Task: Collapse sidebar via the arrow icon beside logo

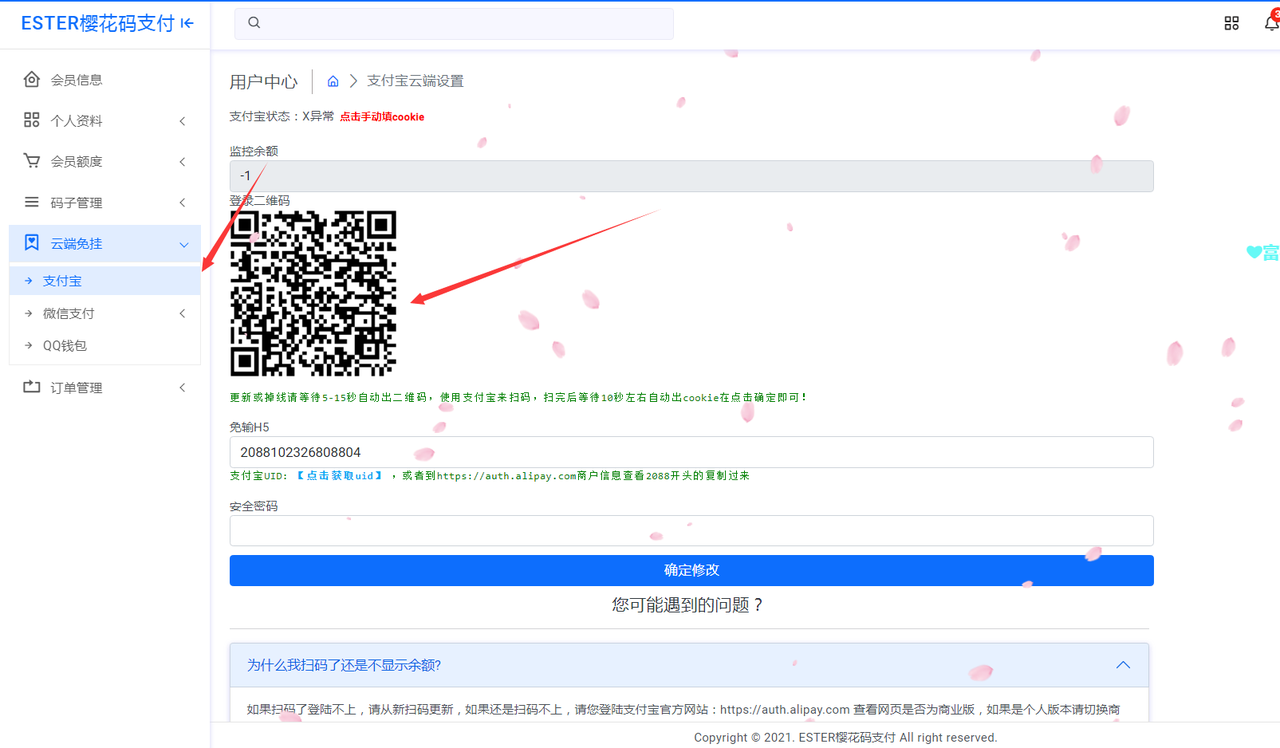Action: [x=188, y=24]
